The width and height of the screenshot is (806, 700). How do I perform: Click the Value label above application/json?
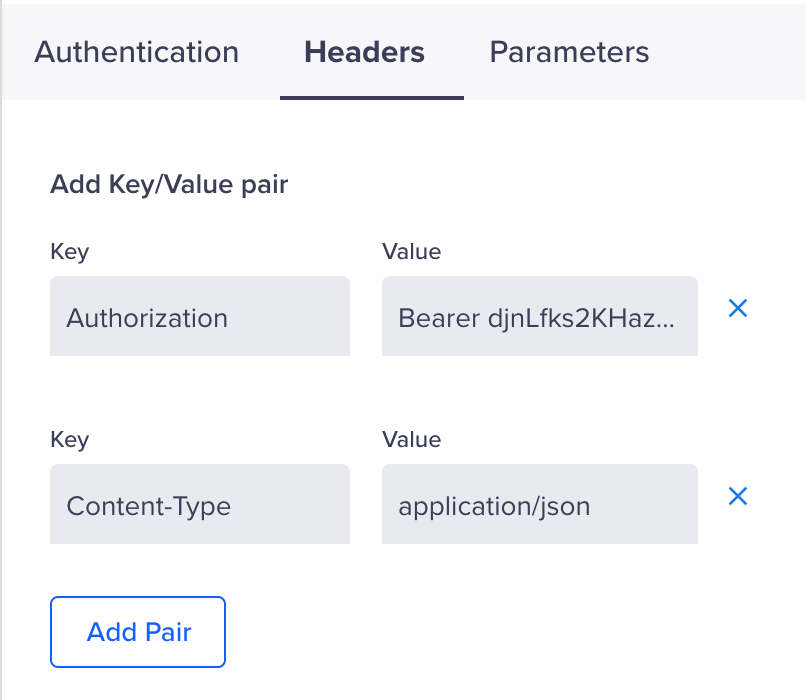411,439
